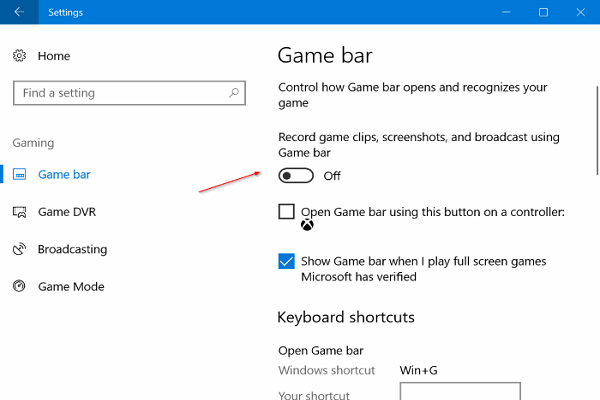The height and width of the screenshot is (400, 600).
Task: Click the back arrow in title bar
Action: [19, 12]
